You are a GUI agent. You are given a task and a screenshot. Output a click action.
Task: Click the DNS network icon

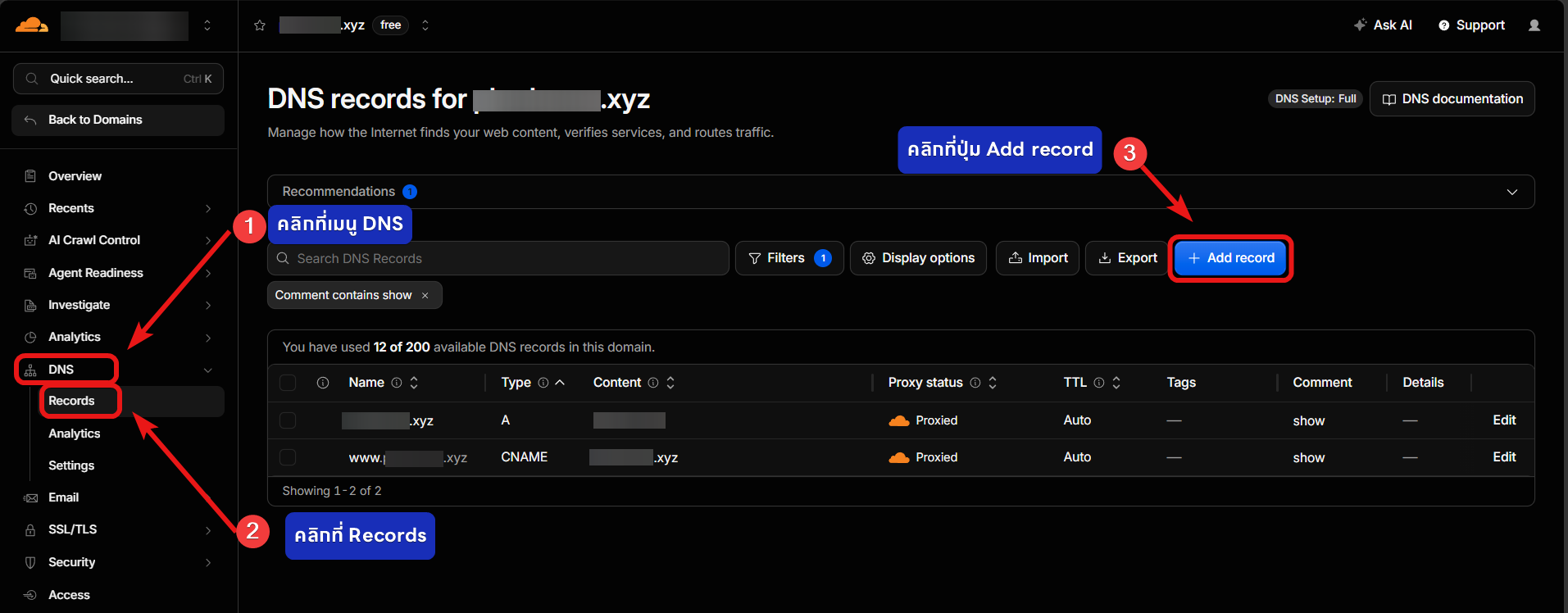tap(30, 370)
